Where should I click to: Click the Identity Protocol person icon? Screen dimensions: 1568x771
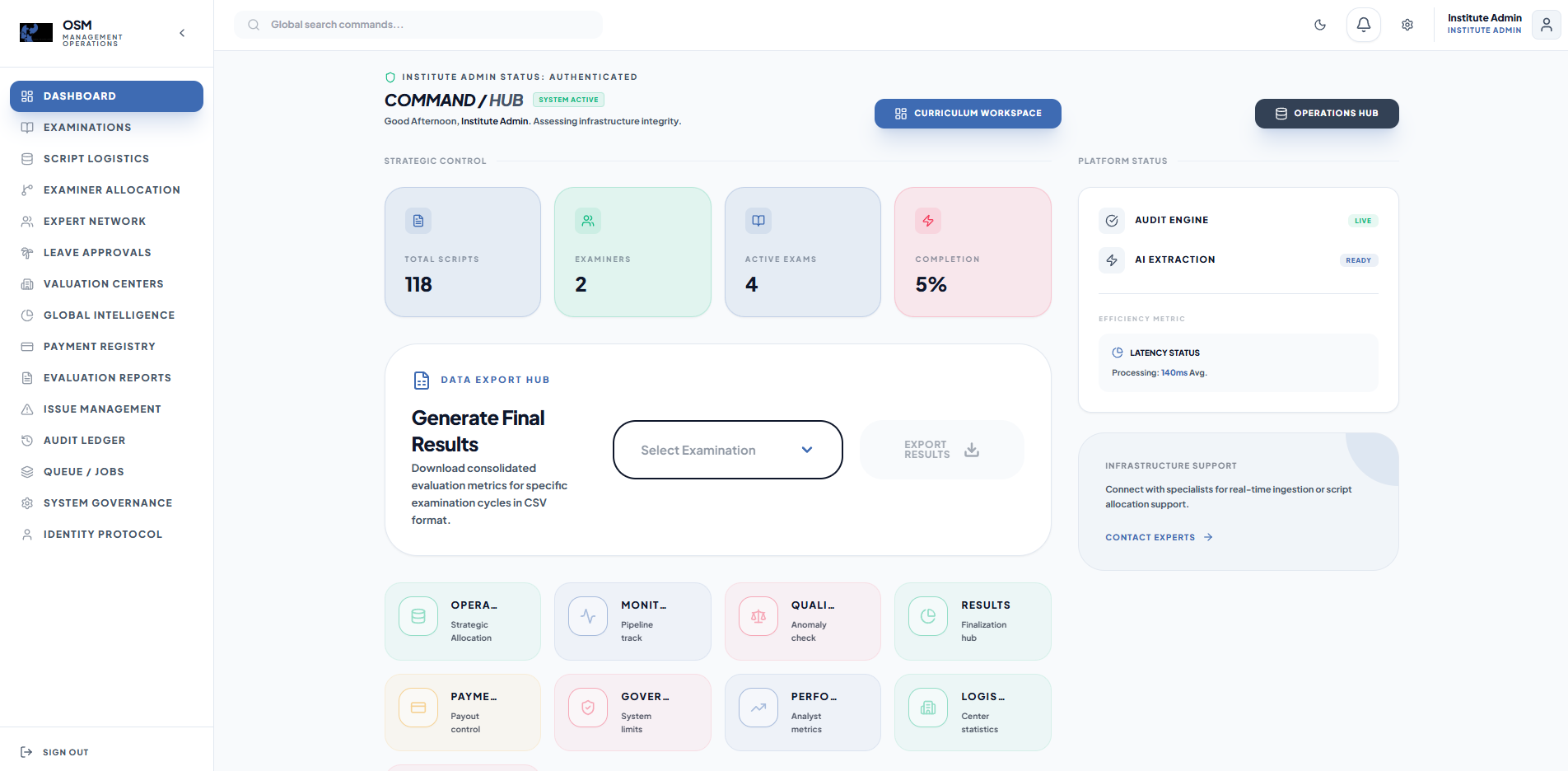27,535
